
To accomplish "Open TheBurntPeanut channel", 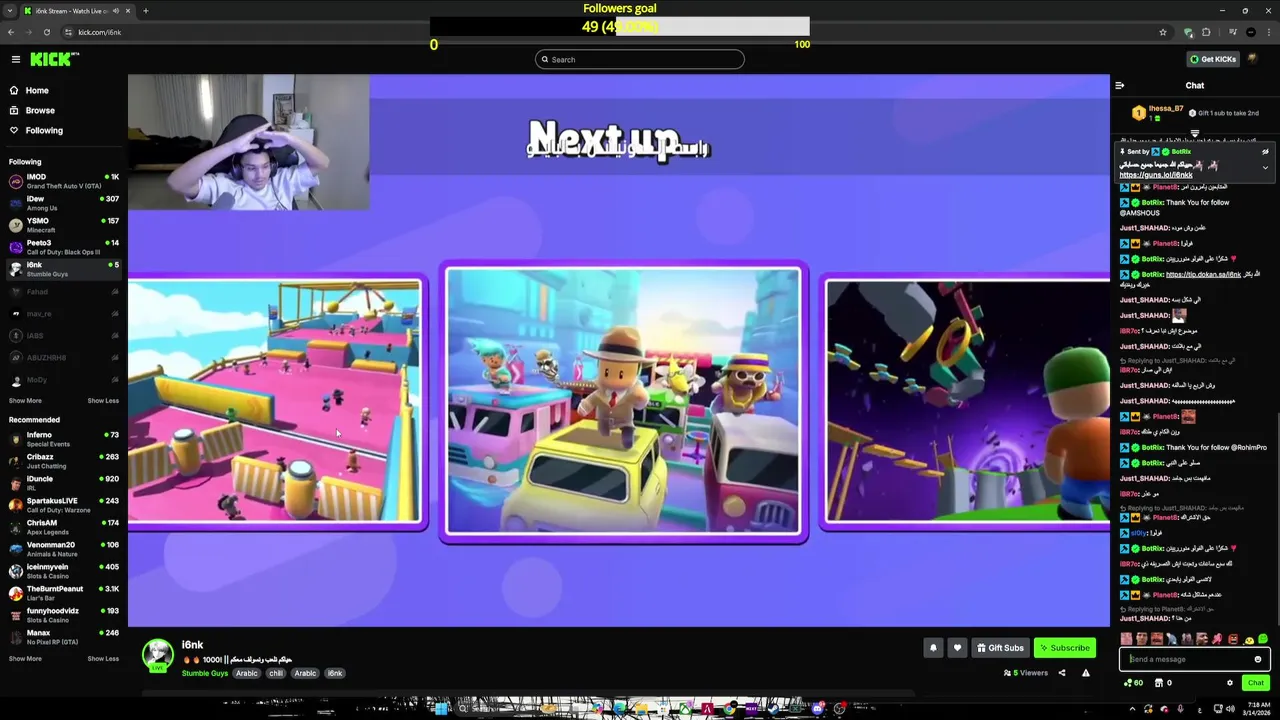I will click(64, 593).
